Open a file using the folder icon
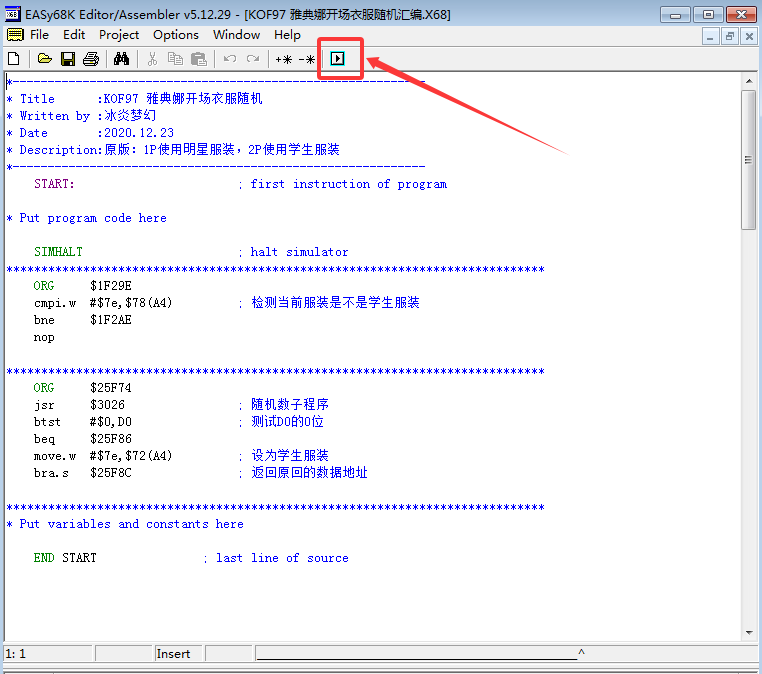 pos(44,59)
